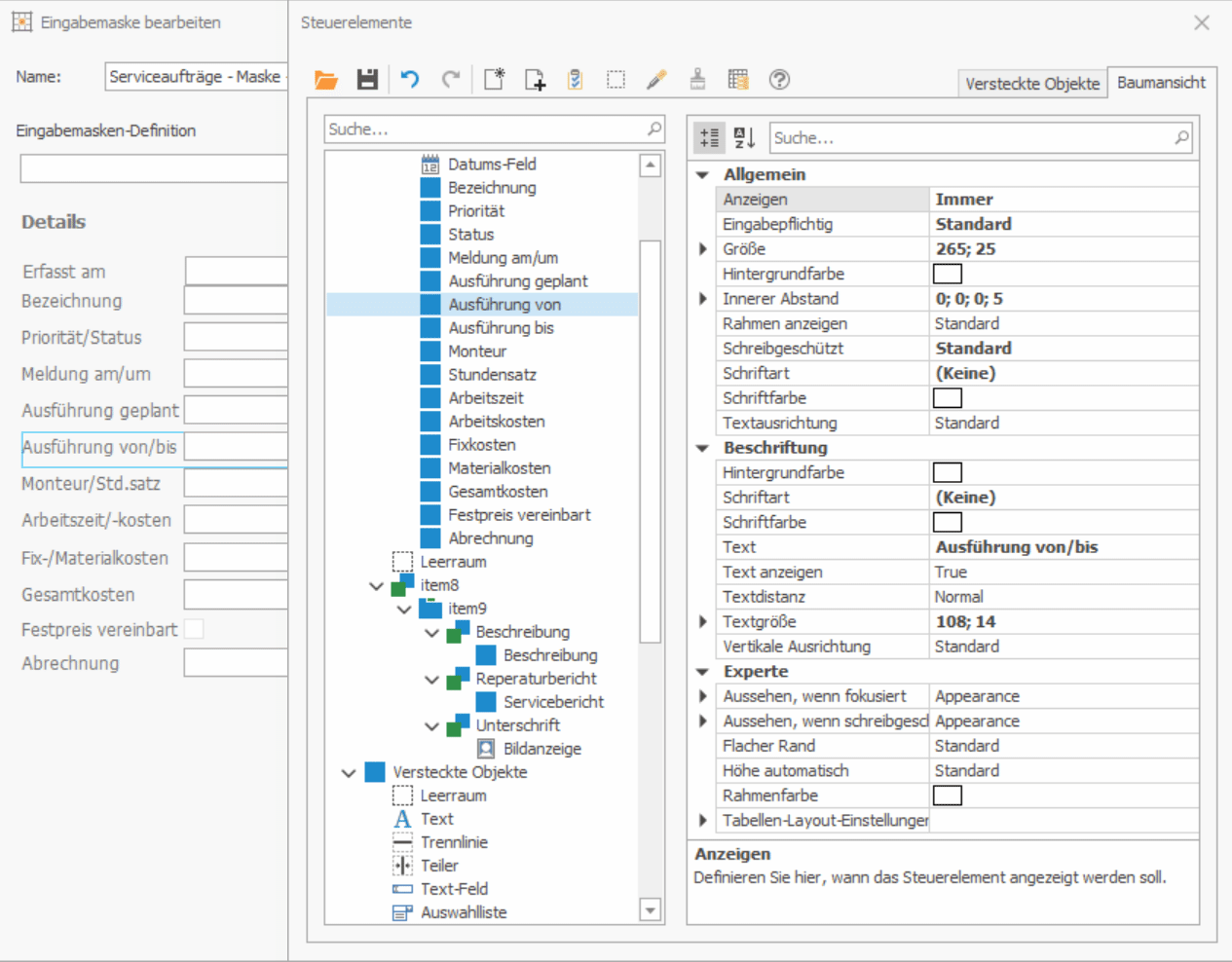Collapse the Reperaturbericht tree group
Viewport: 1232px width, 962px height.
coord(431,680)
